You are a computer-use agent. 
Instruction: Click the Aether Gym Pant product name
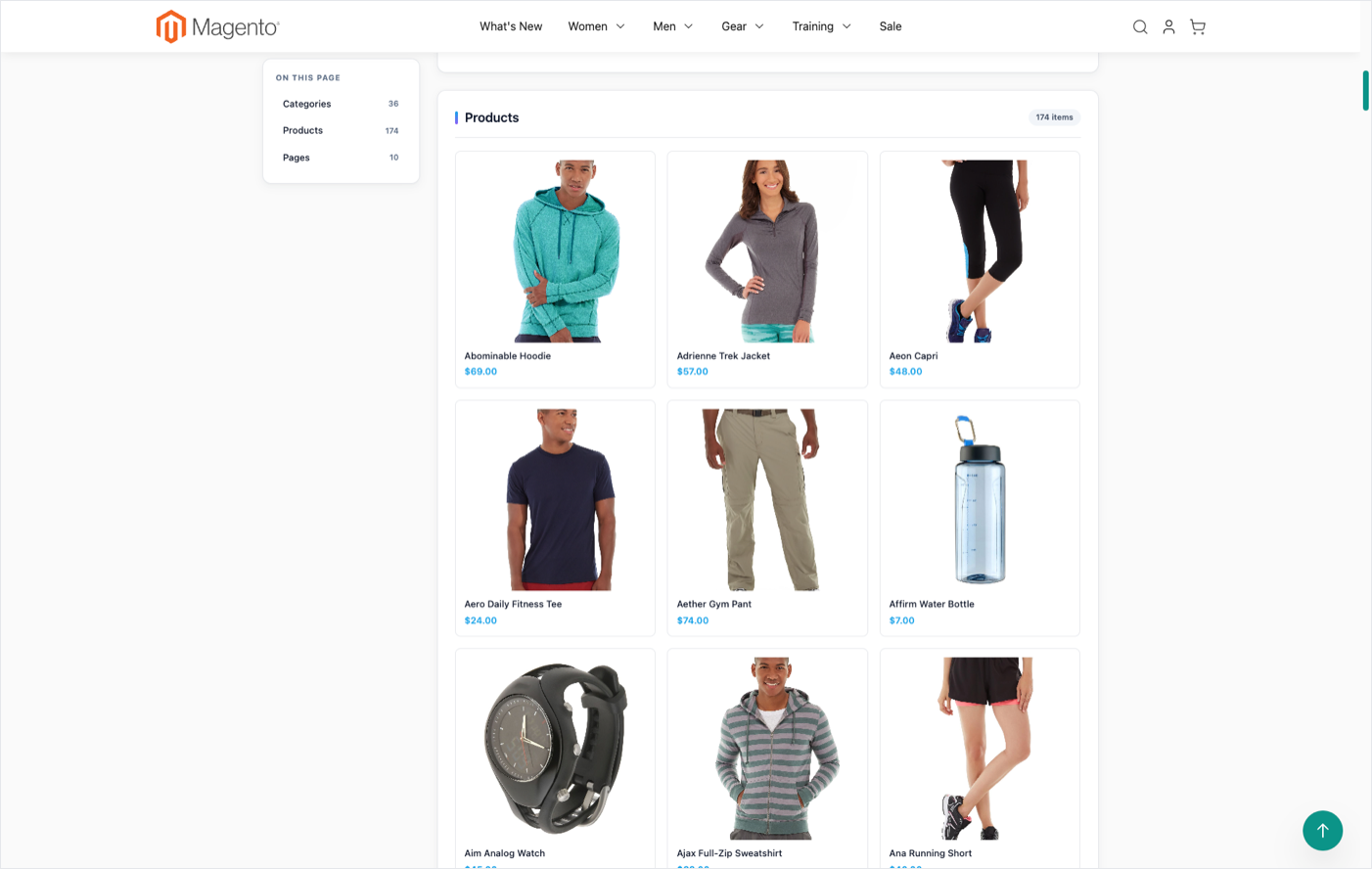tap(713, 604)
